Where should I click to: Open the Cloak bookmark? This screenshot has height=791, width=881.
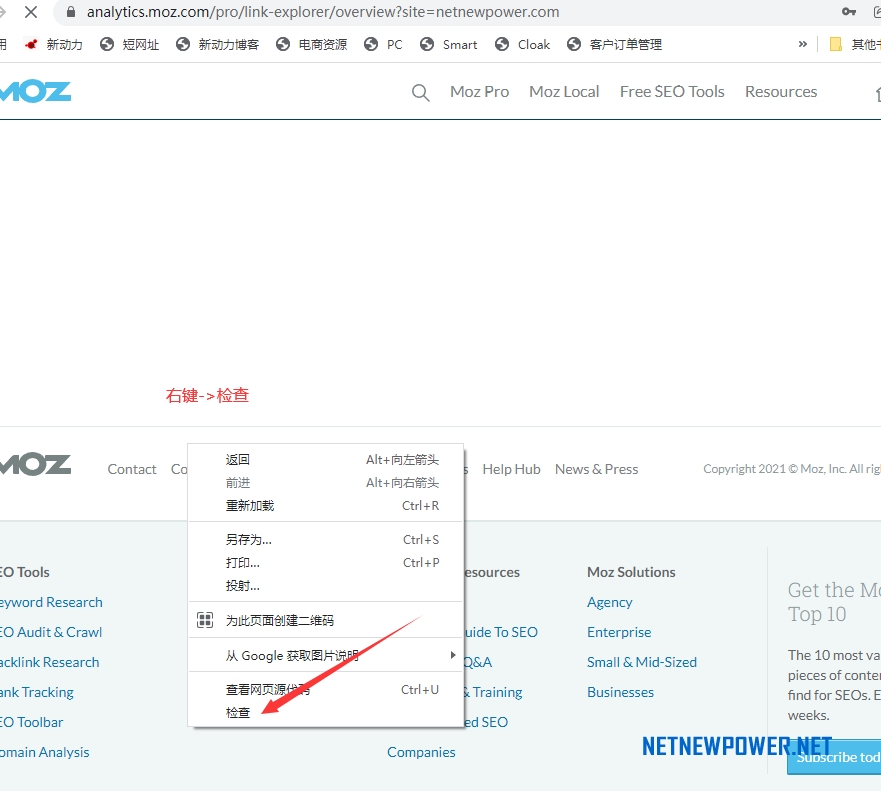point(523,44)
